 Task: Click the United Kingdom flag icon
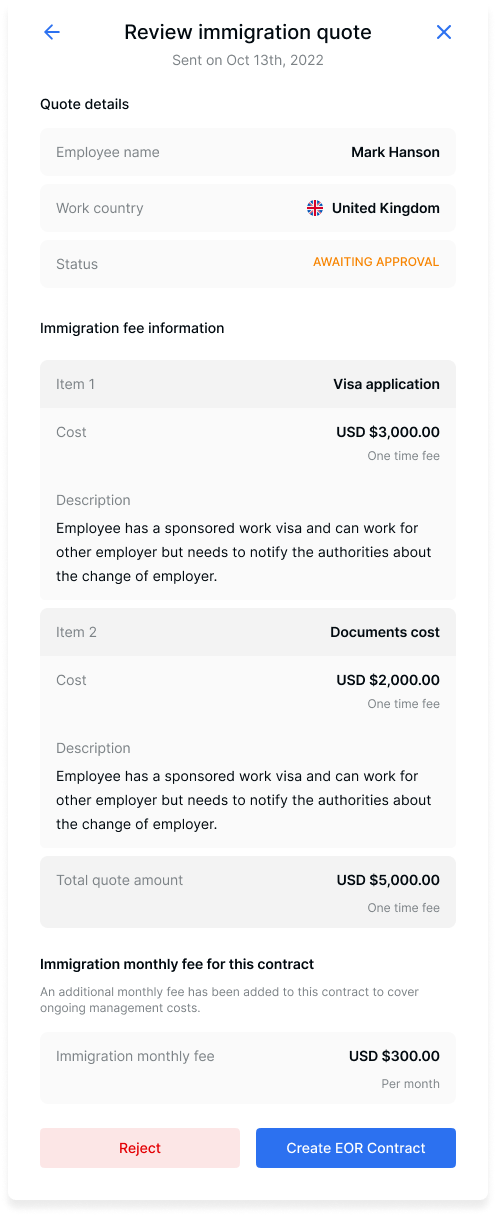coord(315,208)
